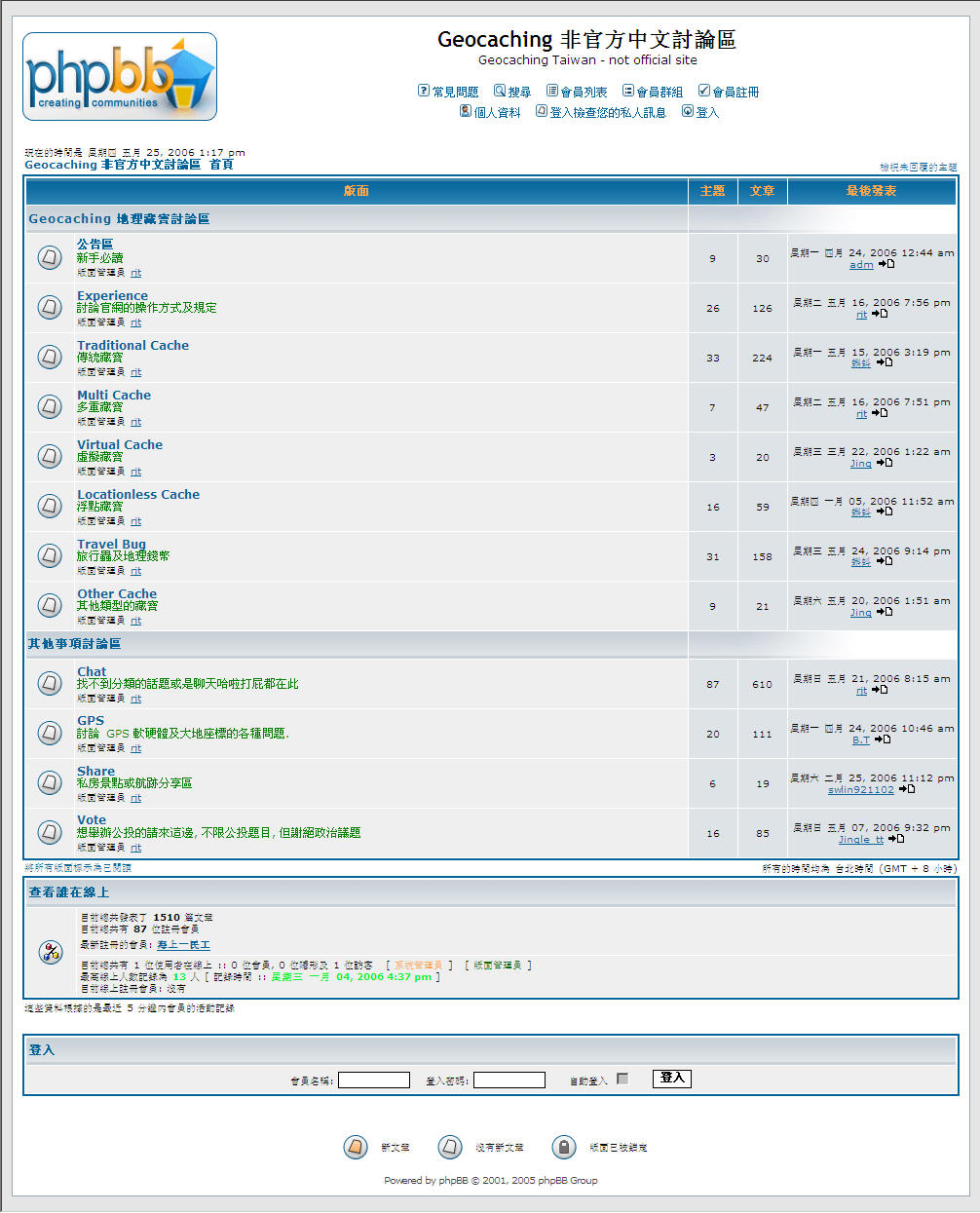The image size is (980, 1213).
Task: Click the Geocaching 非官方中文討論區 首頁 breadcrumb
Action: [x=129, y=165]
